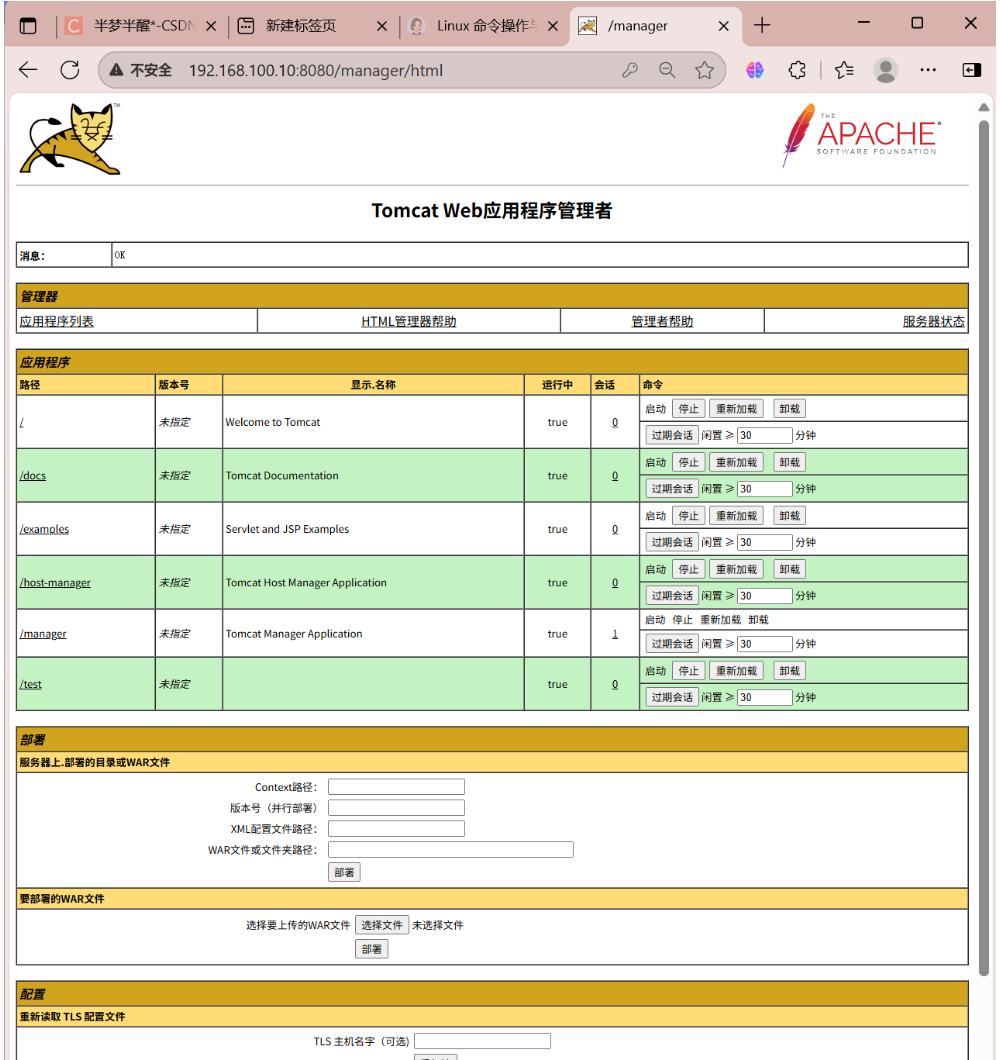Click idle minutes field in /test row
1000x1060 pixels.
coord(765,697)
